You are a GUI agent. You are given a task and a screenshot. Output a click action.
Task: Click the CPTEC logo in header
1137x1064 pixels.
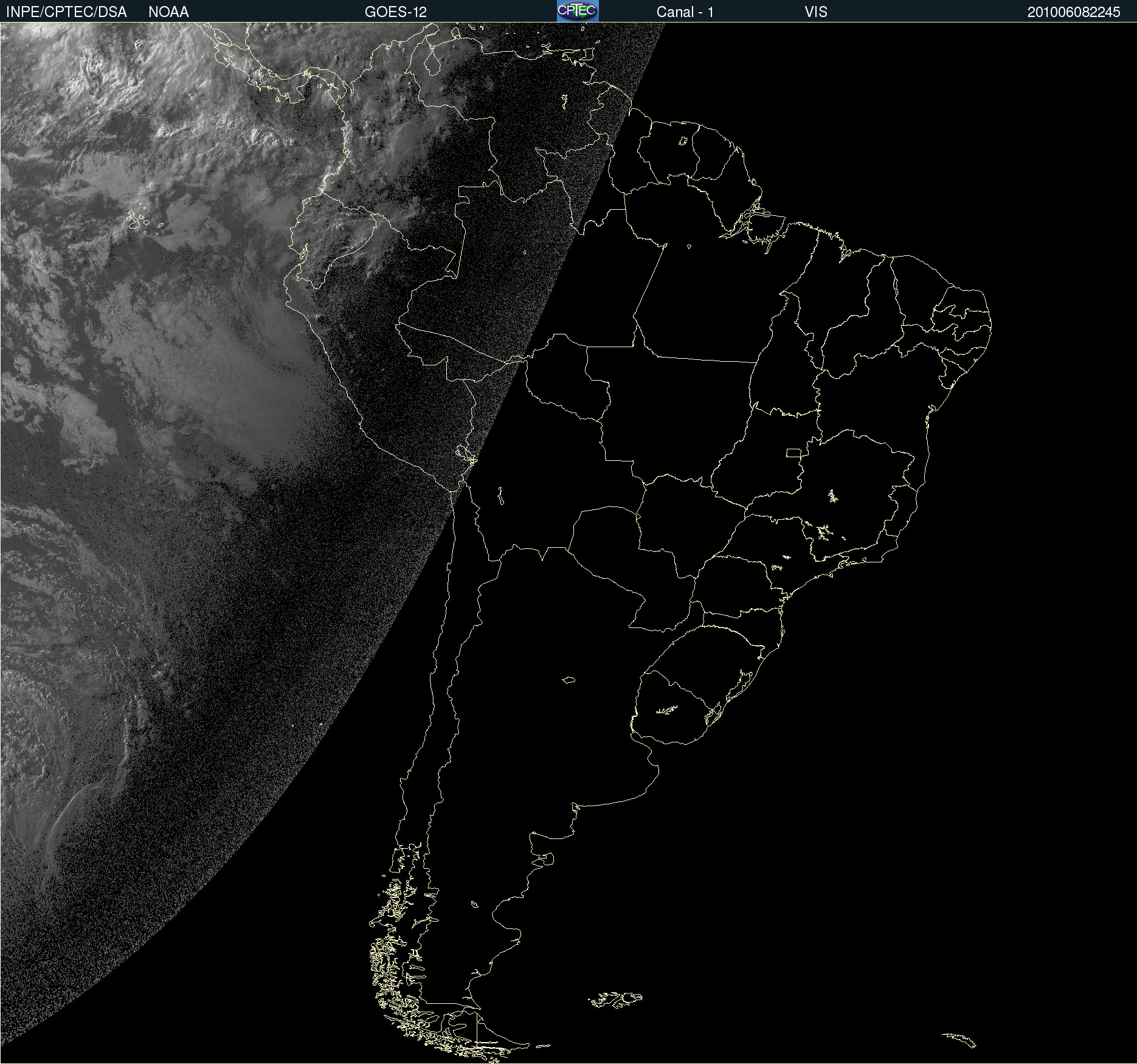tap(578, 11)
